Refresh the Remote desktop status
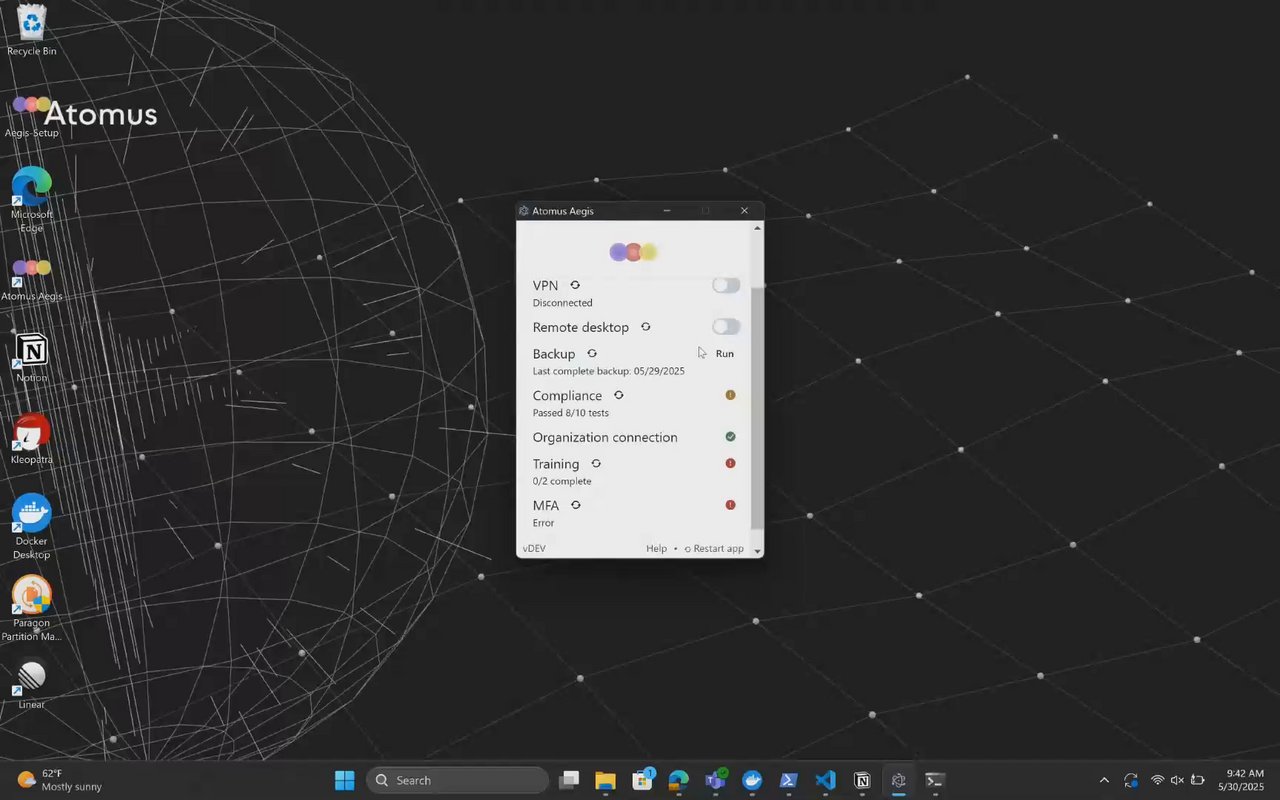 point(646,327)
